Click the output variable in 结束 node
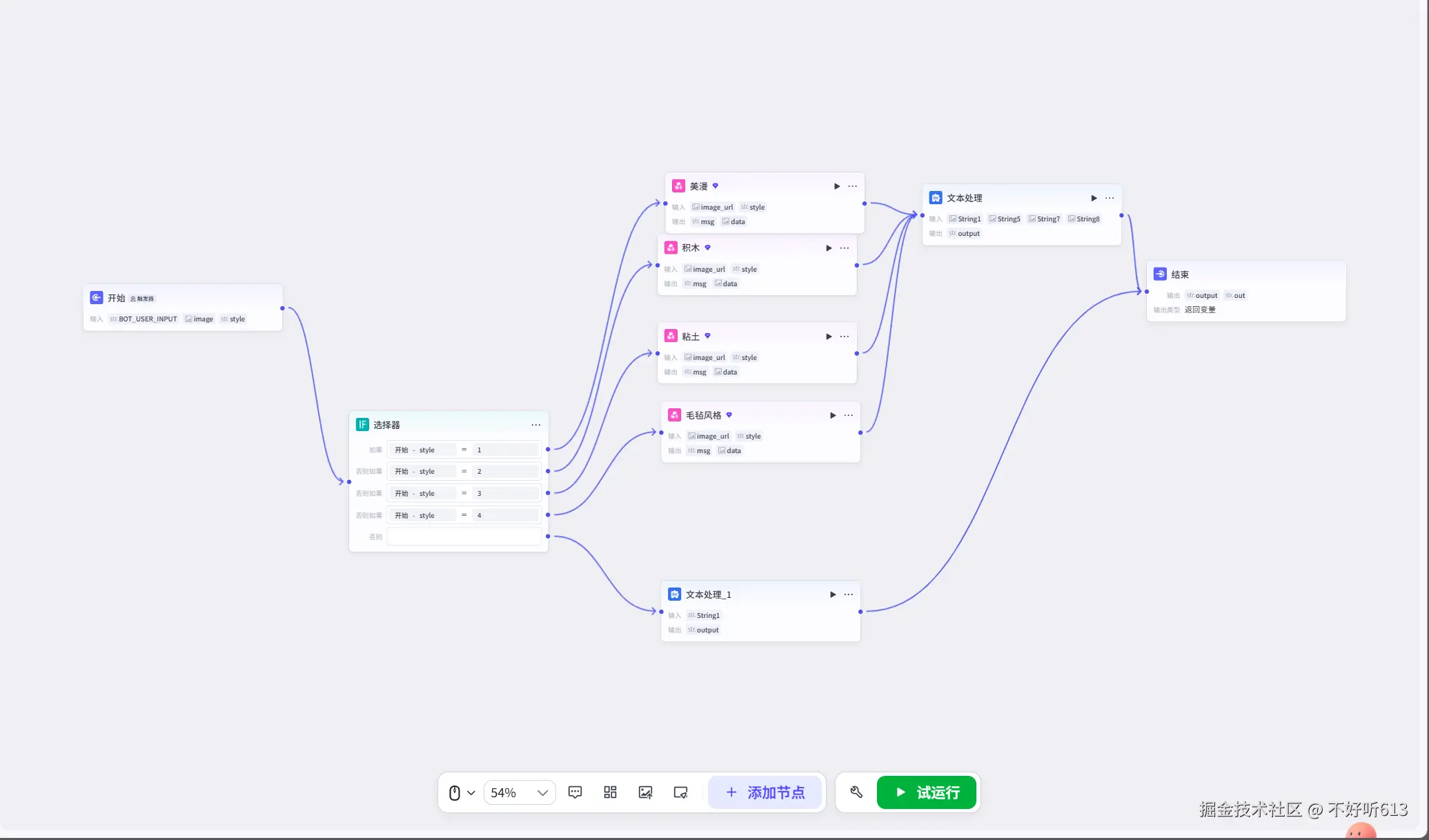Viewport: 1429px width, 840px height. pos(1202,295)
